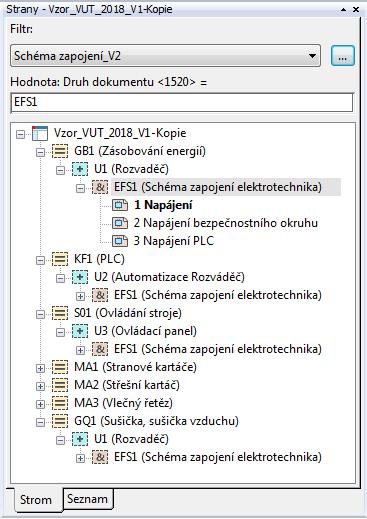The height and width of the screenshot is (519, 367).
Task: Open filter settings with the ... button
Action: [343, 56]
